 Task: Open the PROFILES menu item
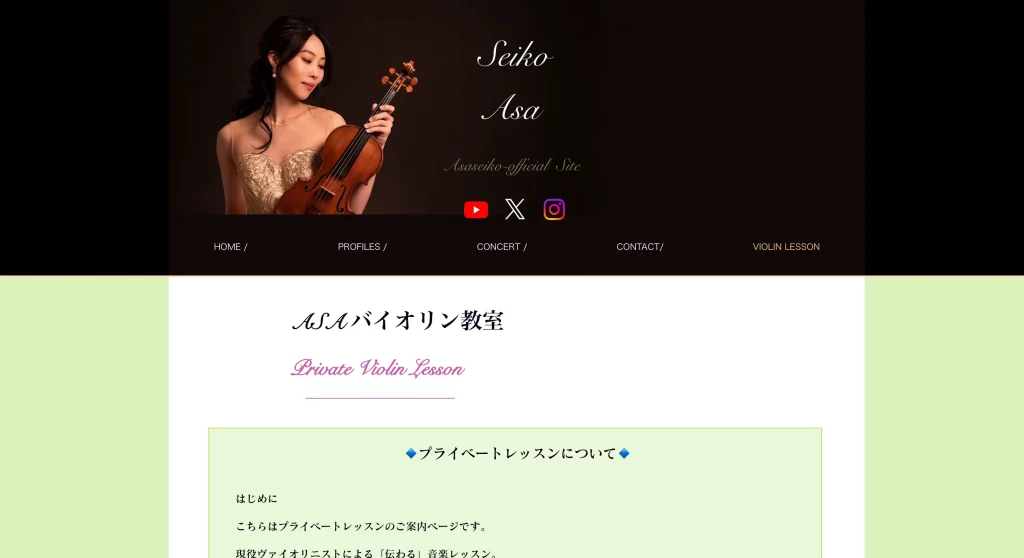pyautogui.click(x=362, y=246)
